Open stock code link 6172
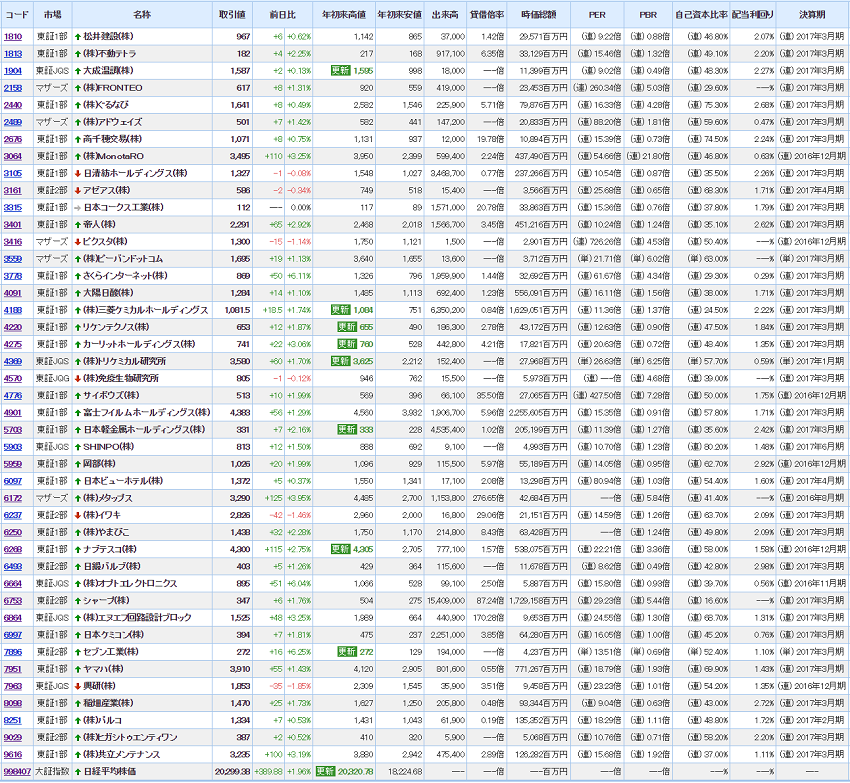 [13, 498]
